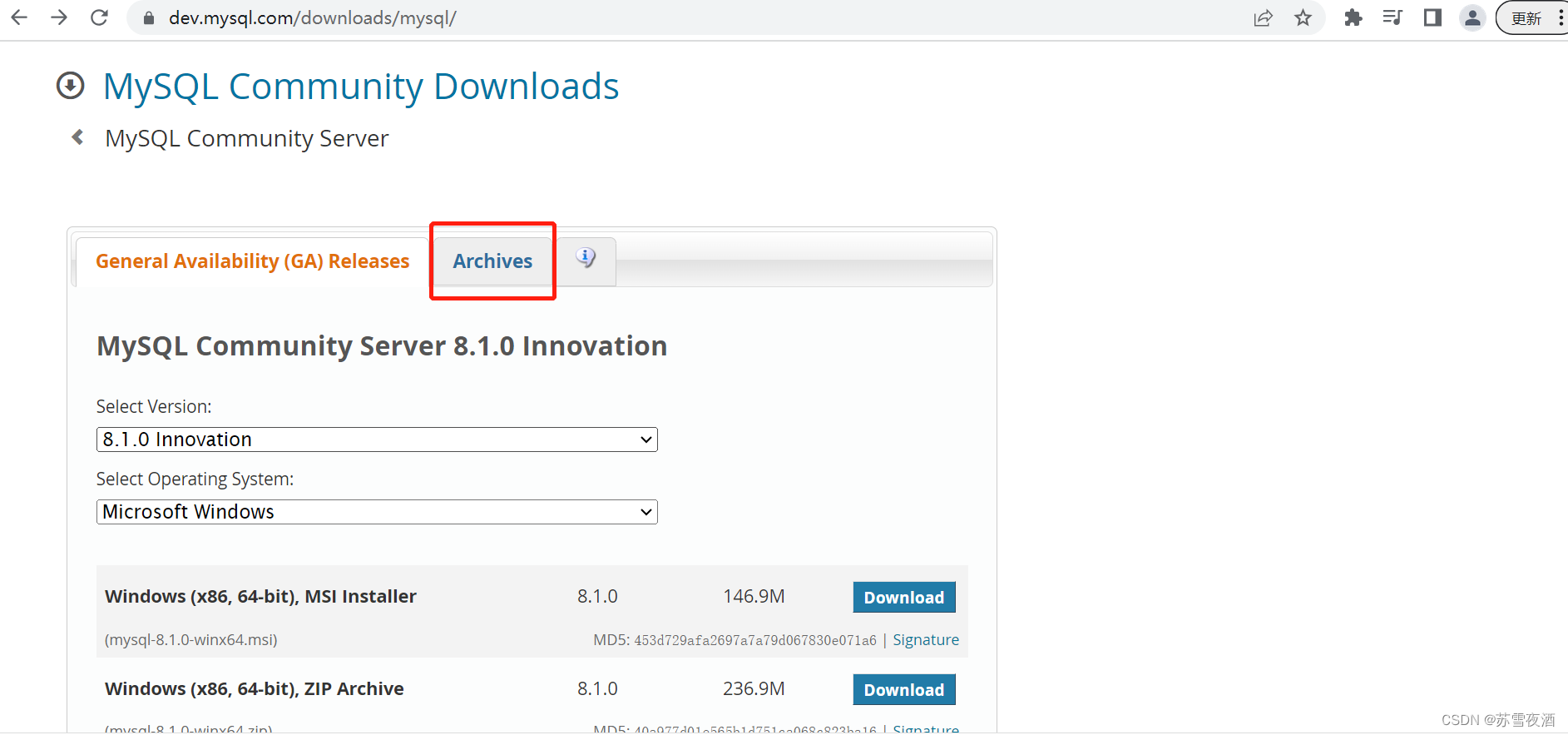The image size is (1568, 735).
Task: Click the download circle icon beside the title
Action: click(x=71, y=86)
